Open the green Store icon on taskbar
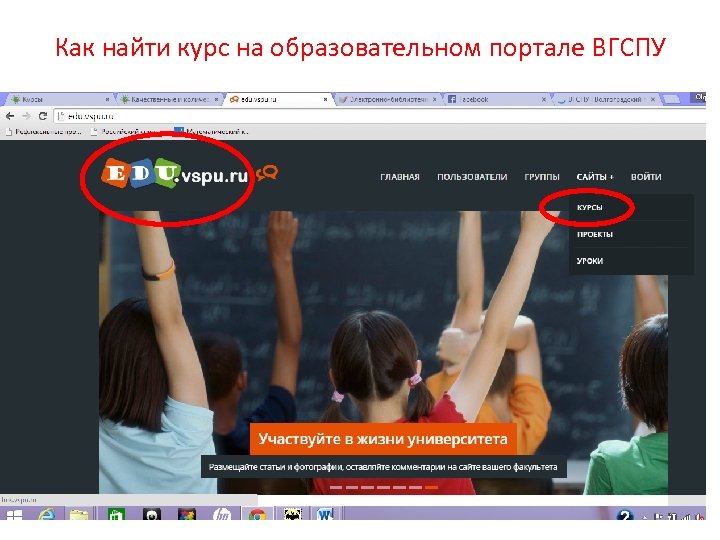This screenshot has width=720, height=540. point(116,515)
